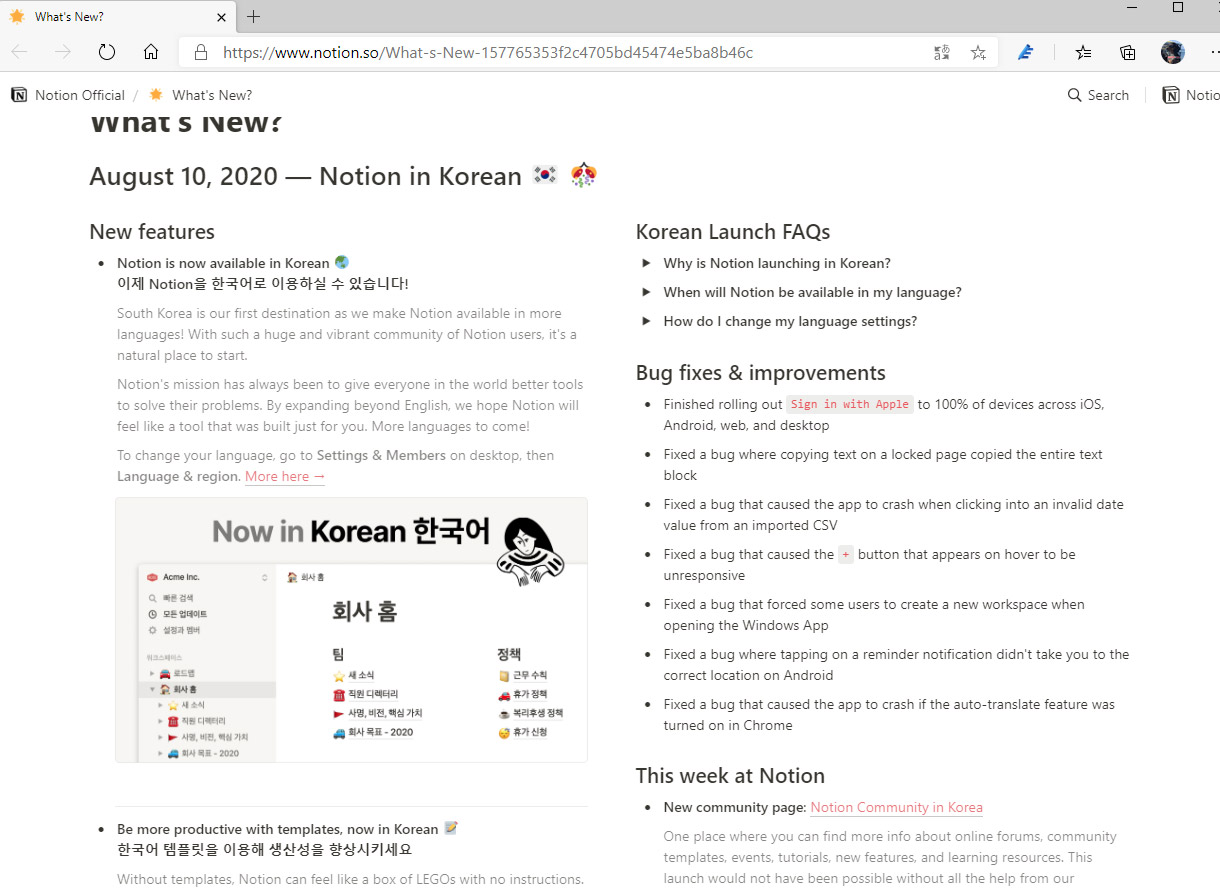Add page to favorites star icon
The image size is (1220, 888).
tap(978, 52)
